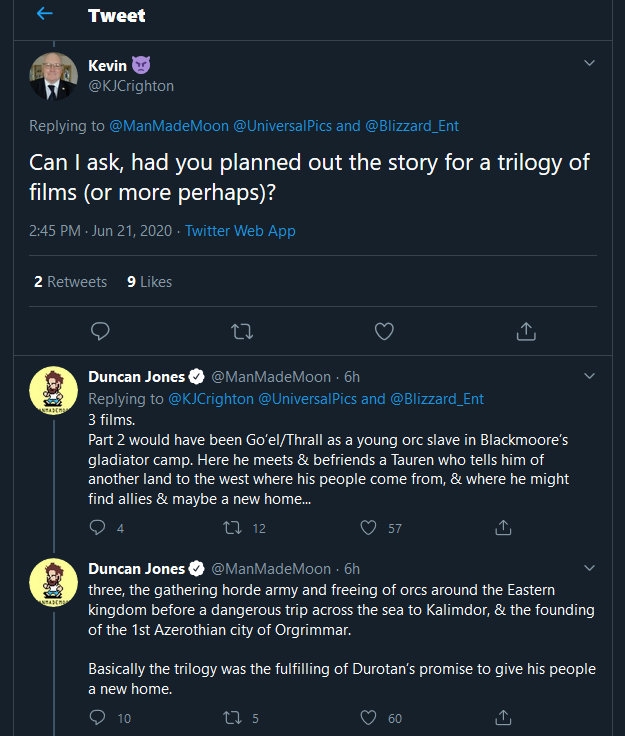This screenshot has height=736, width=625.
Task: Retweet Kevin's main tweet
Action: coord(242,330)
